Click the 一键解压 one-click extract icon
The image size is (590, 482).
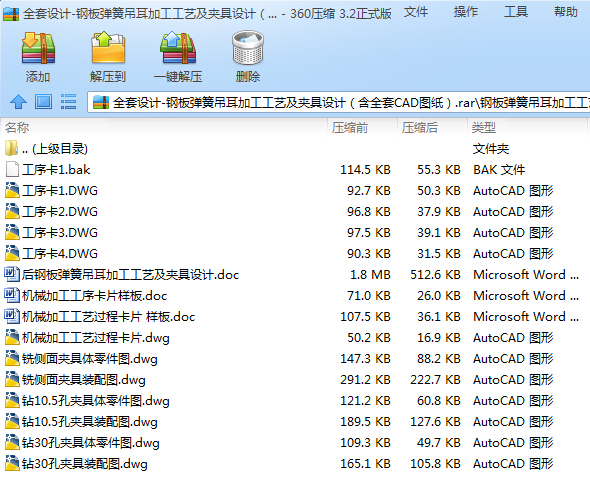tap(178, 48)
